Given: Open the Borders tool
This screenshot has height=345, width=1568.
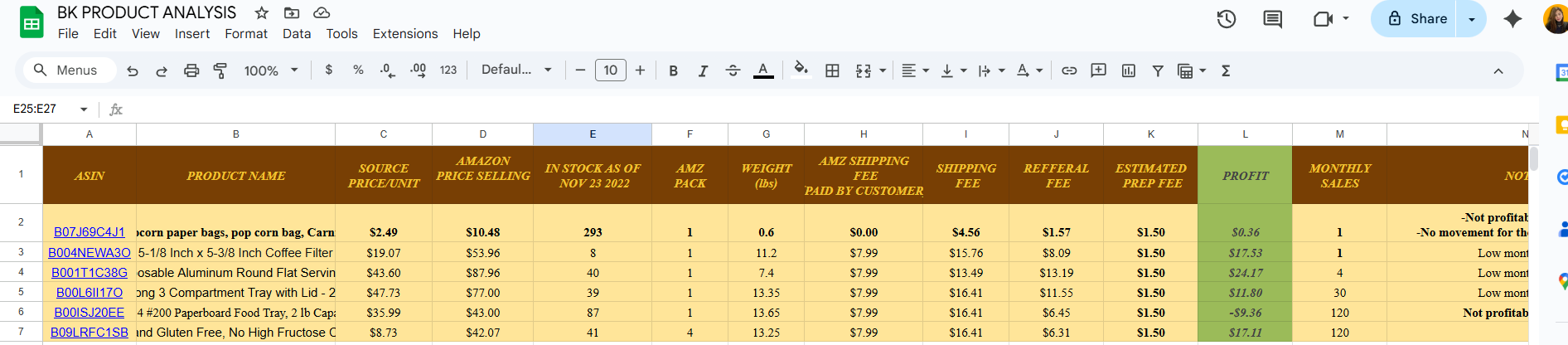Looking at the screenshot, I should (832, 71).
